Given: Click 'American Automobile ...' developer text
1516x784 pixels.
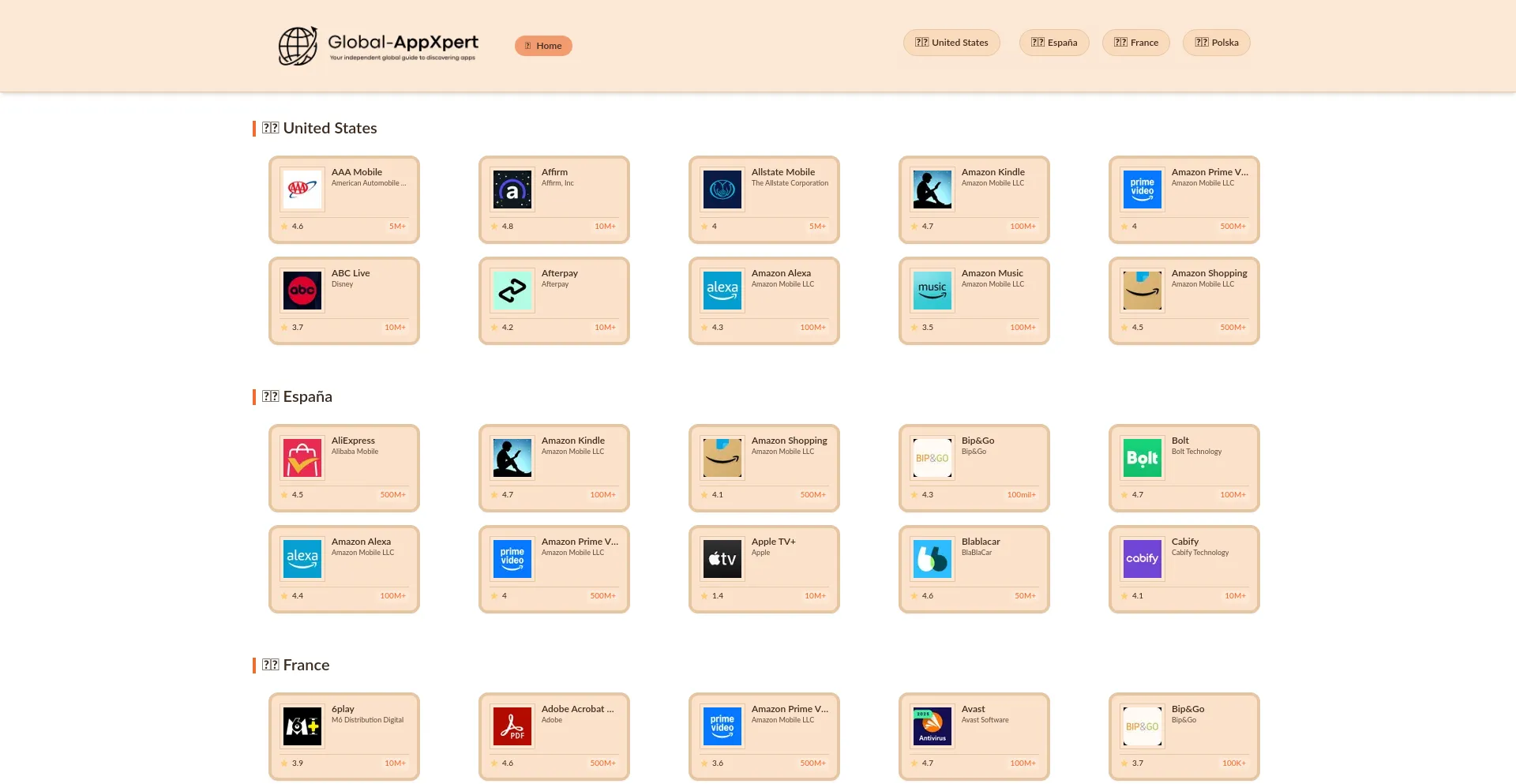Looking at the screenshot, I should [x=369, y=183].
